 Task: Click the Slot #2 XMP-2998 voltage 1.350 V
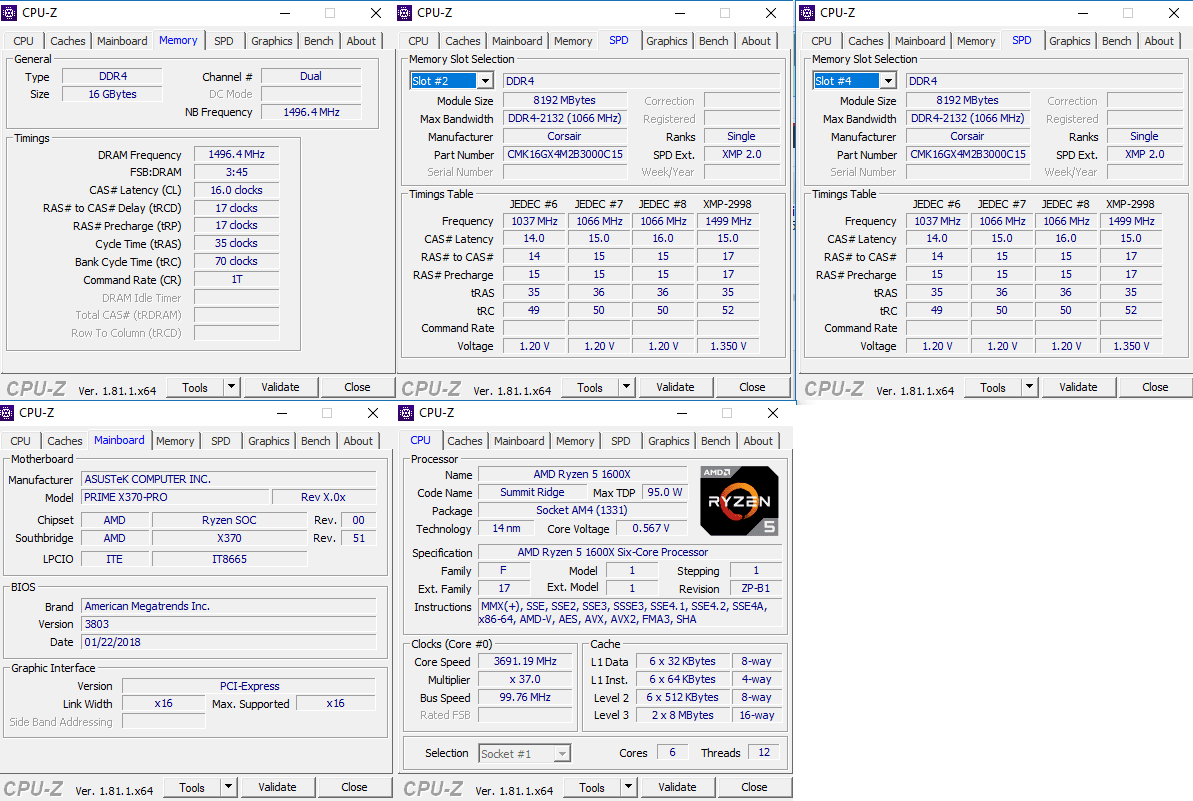pyautogui.click(x=728, y=346)
